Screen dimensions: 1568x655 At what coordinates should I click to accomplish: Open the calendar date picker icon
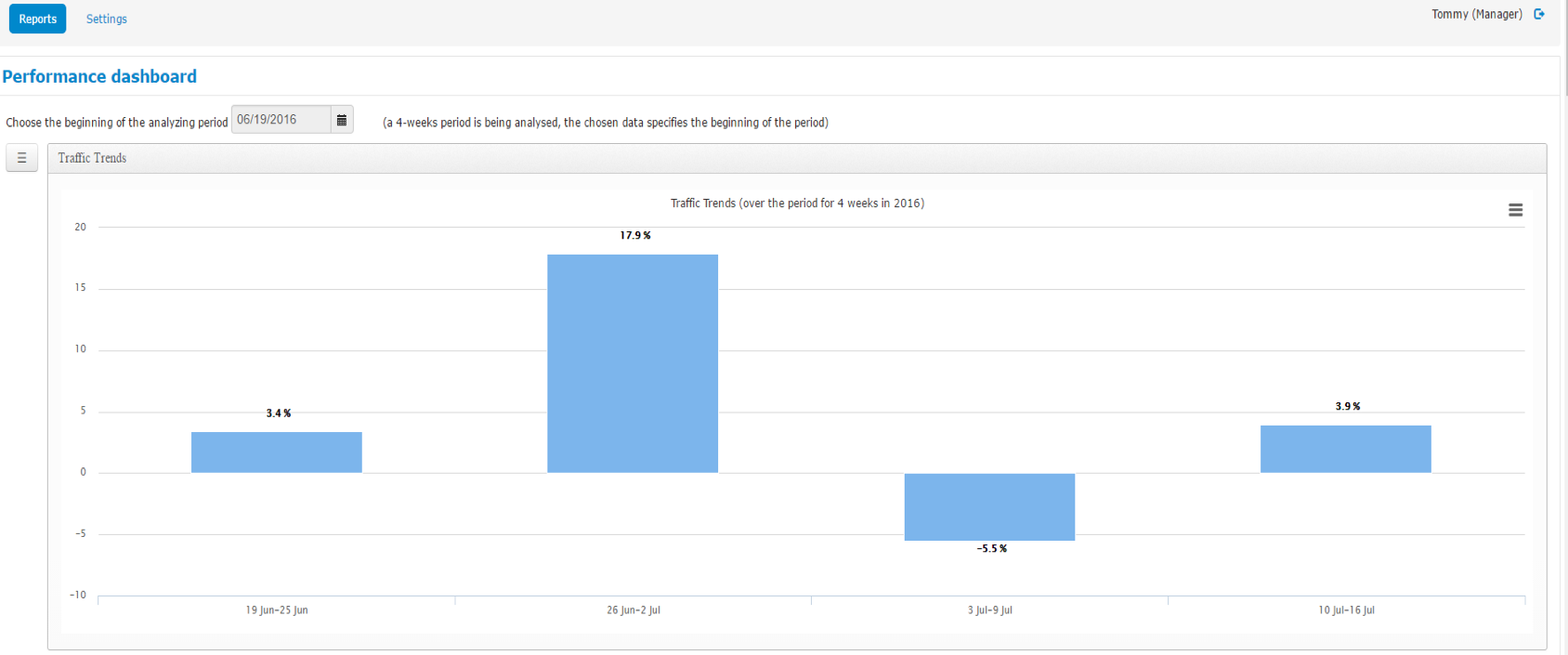(342, 120)
